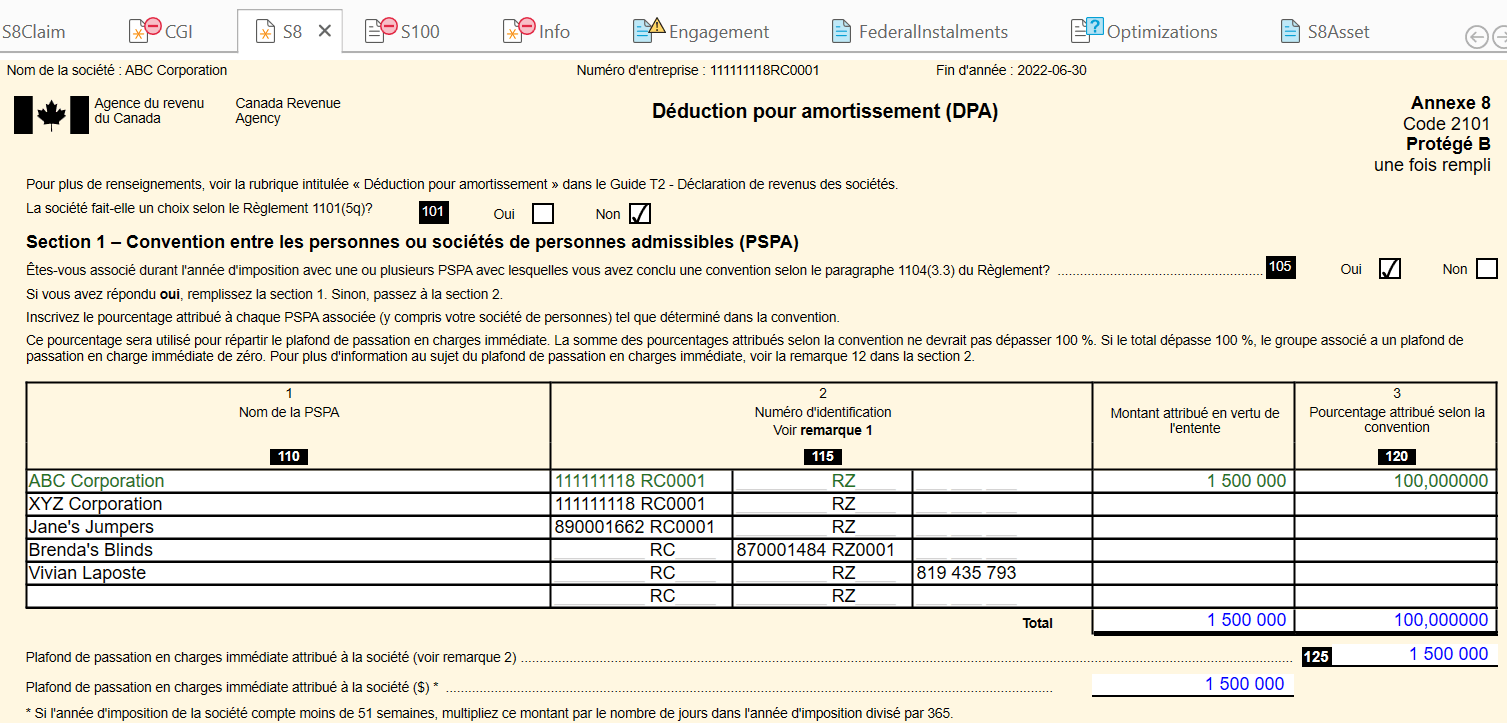Click the Vivian Laposte name cell
The image size is (1507, 723).
288,573
